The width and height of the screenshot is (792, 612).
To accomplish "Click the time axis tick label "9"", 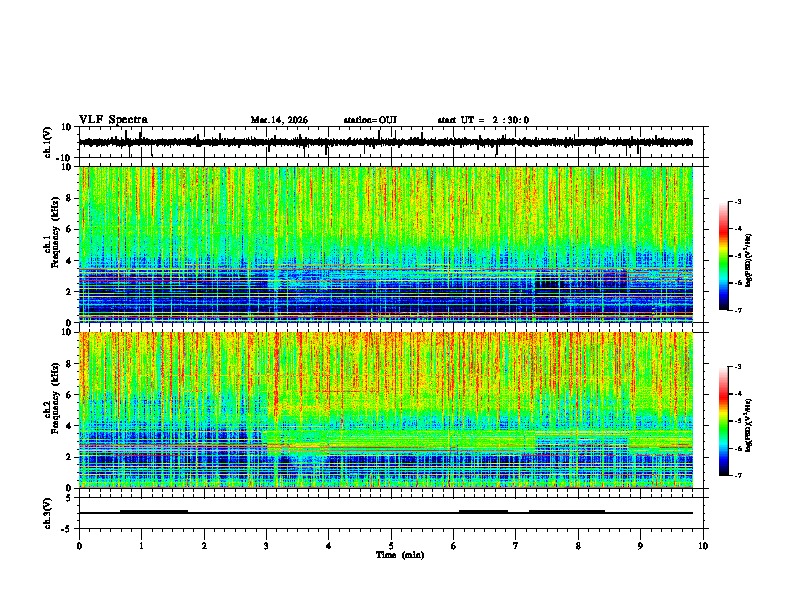I will (x=640, y=546).
